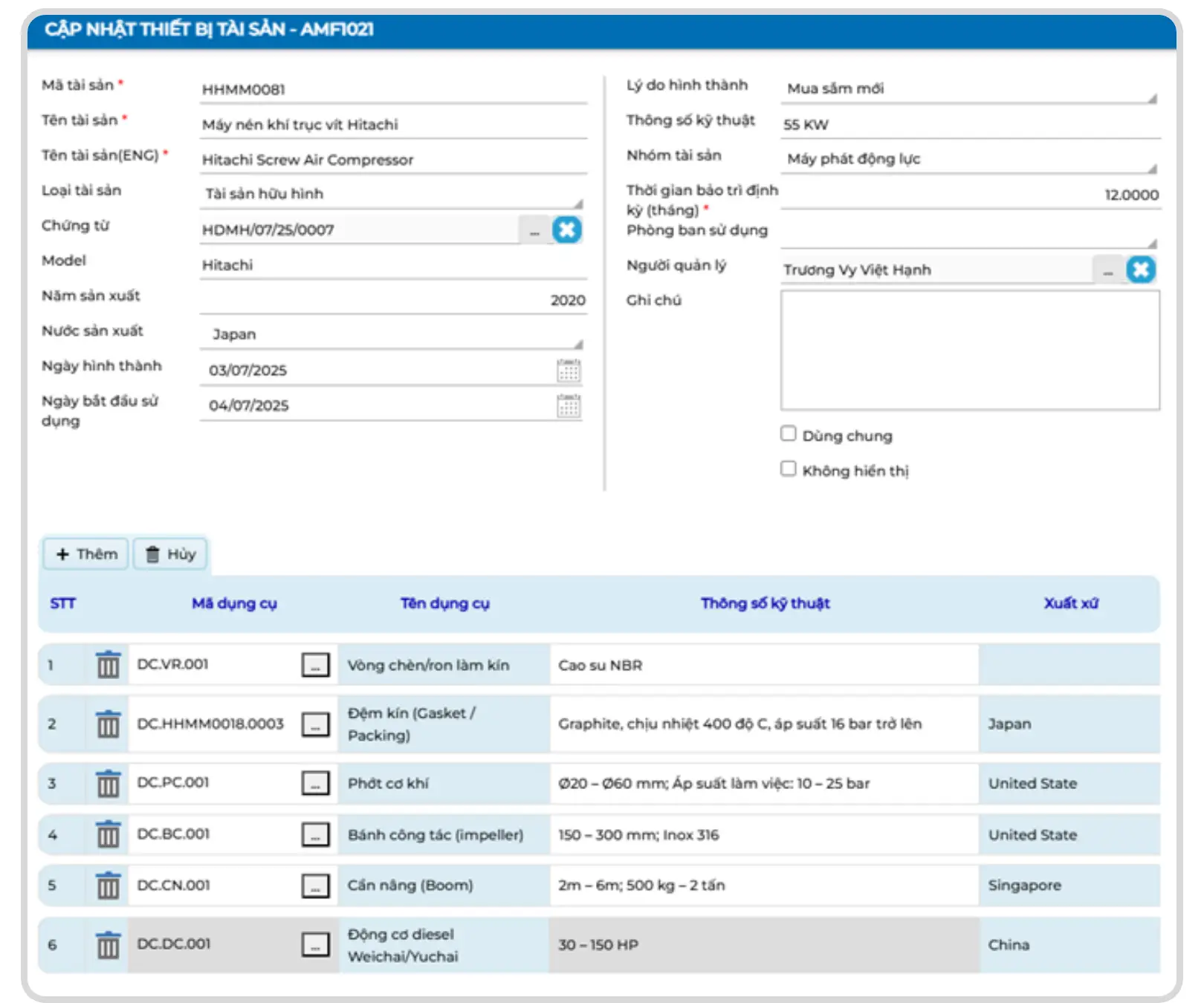This screenshot has width=1204, height=1003.
Task: Open Nhóm tài sản dropdown list
Action: [x=1151, y=168]
